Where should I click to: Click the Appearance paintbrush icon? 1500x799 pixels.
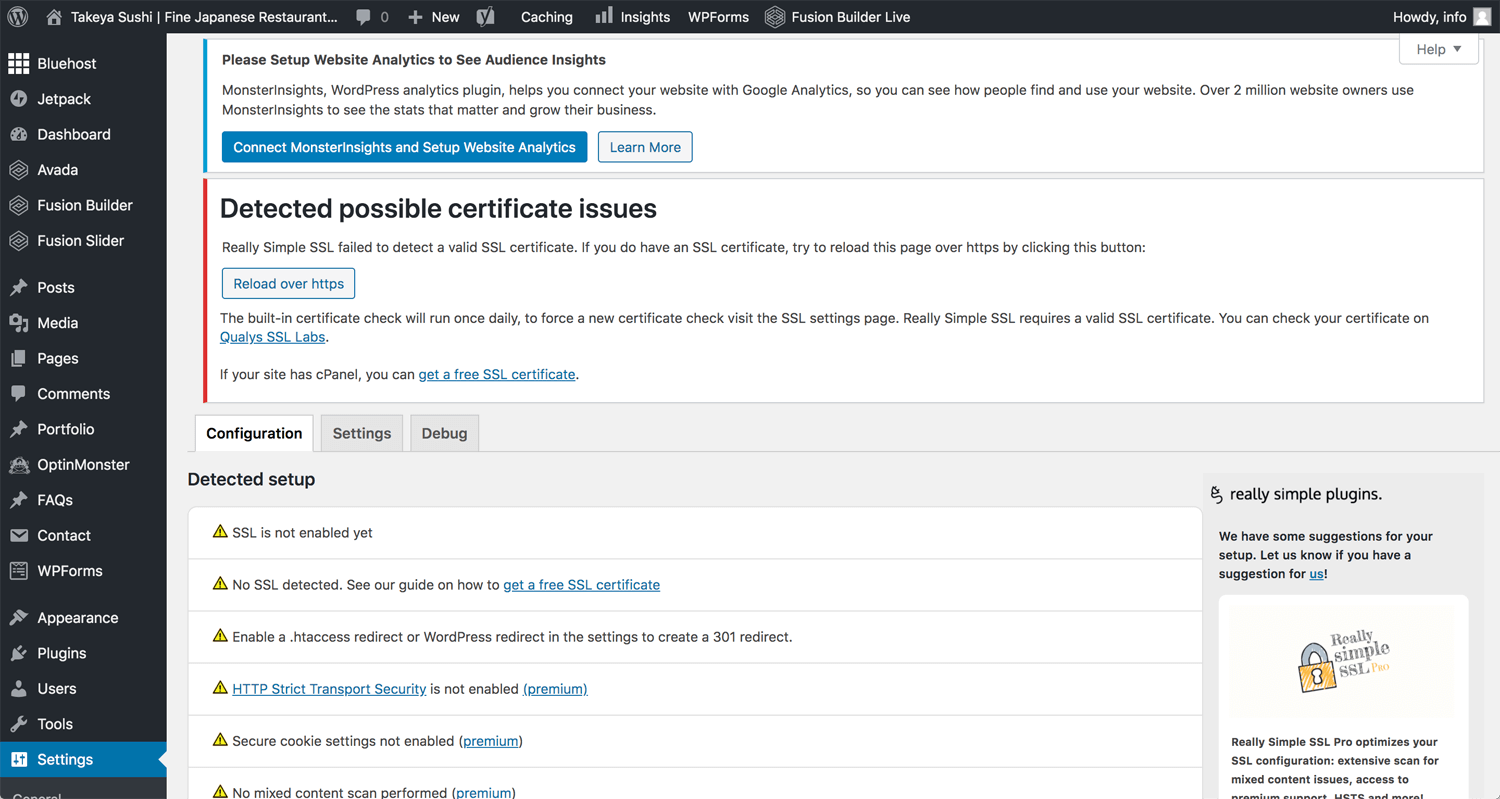(19, 618)
